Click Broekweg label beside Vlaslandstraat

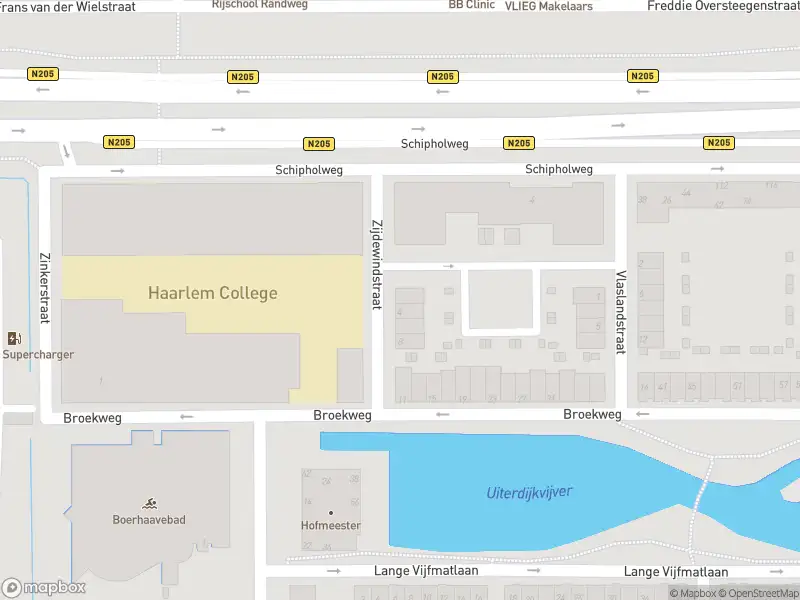(592, 414)
